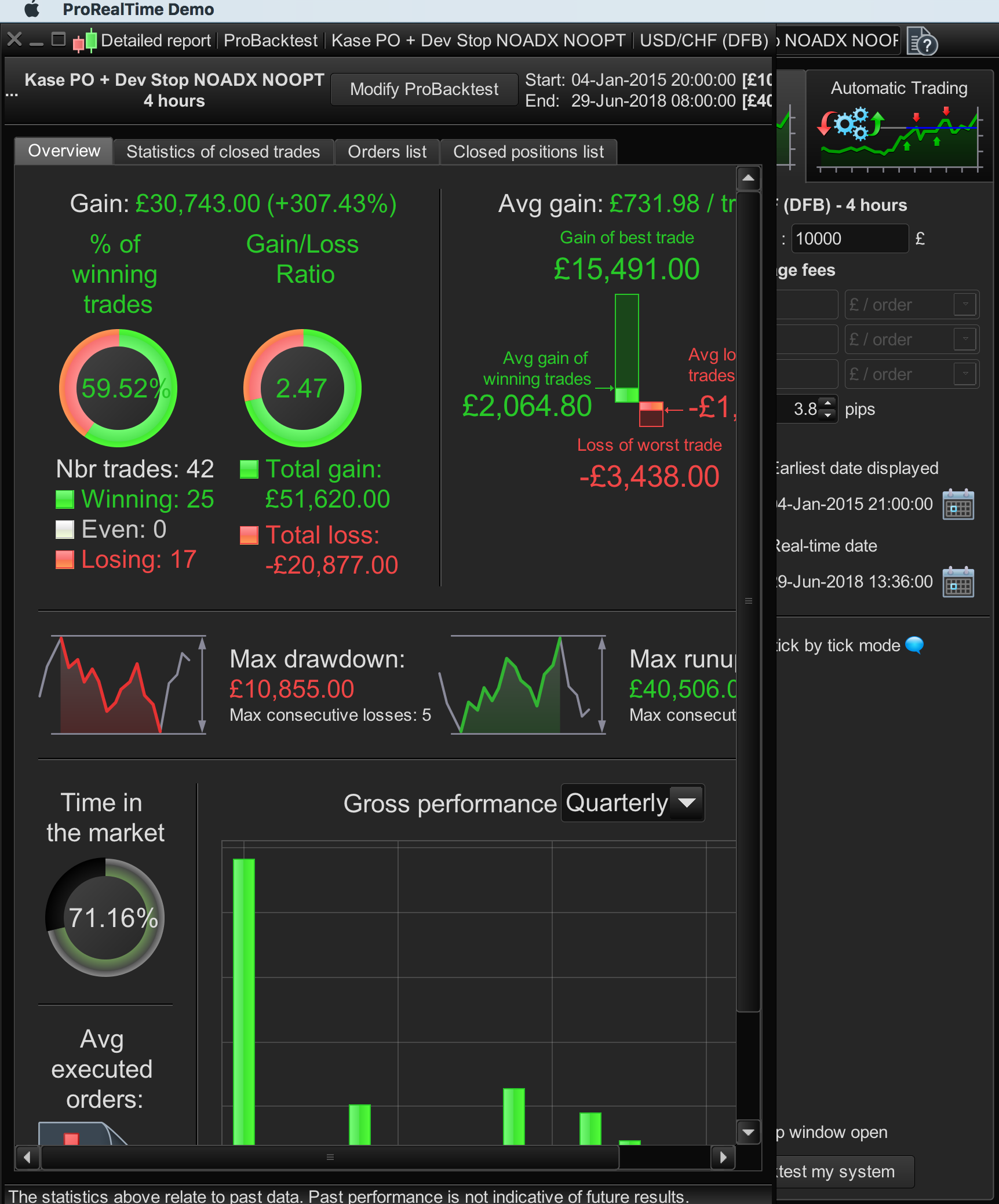Click the Real-time date value '29-Jun-2018 13:36:00'
The image size is (999, 1204).
855,582
